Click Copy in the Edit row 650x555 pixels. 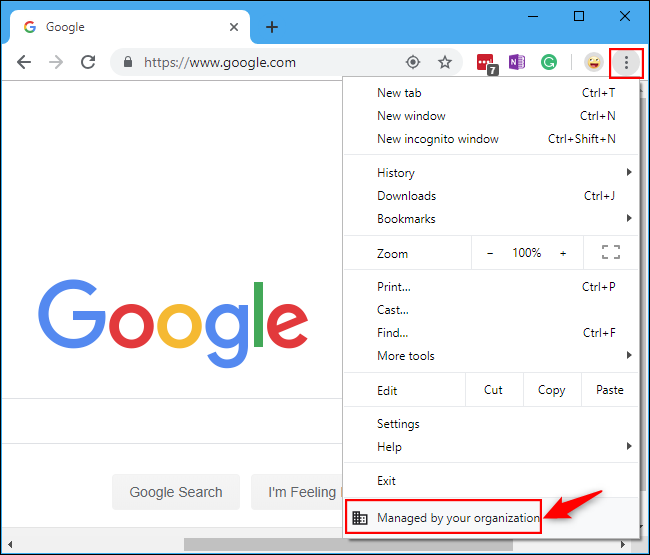click(552, 390)
